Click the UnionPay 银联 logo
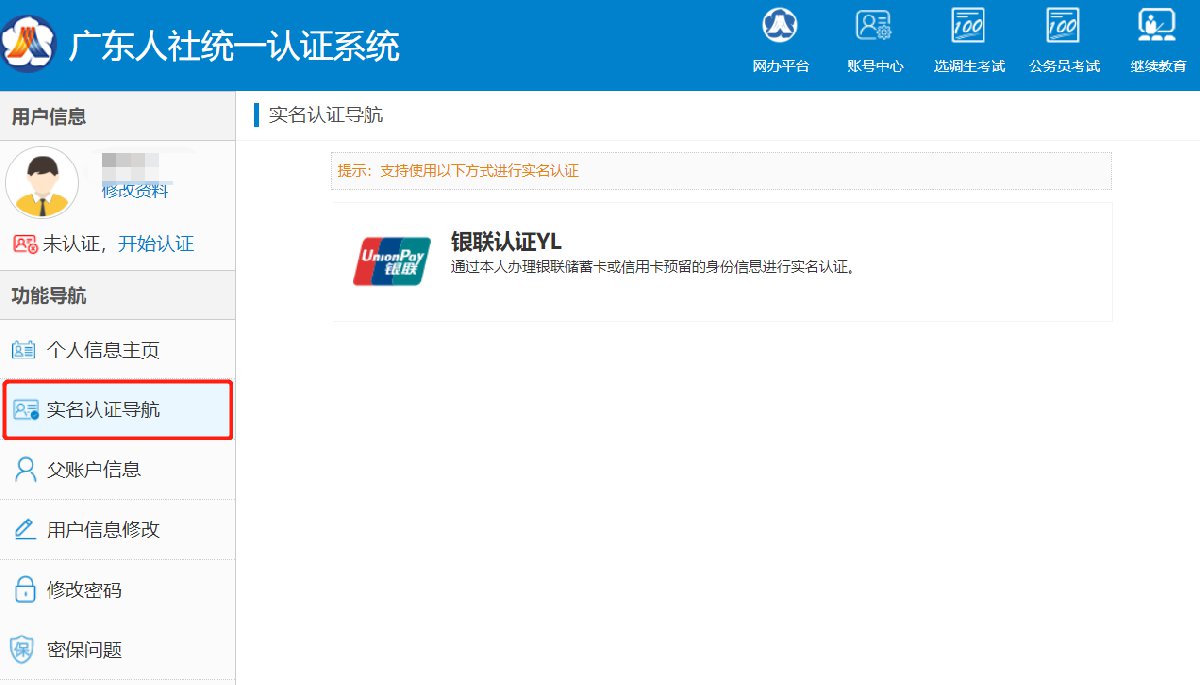The width and height of the screenshot is (1200, 685). click(391, 261)
